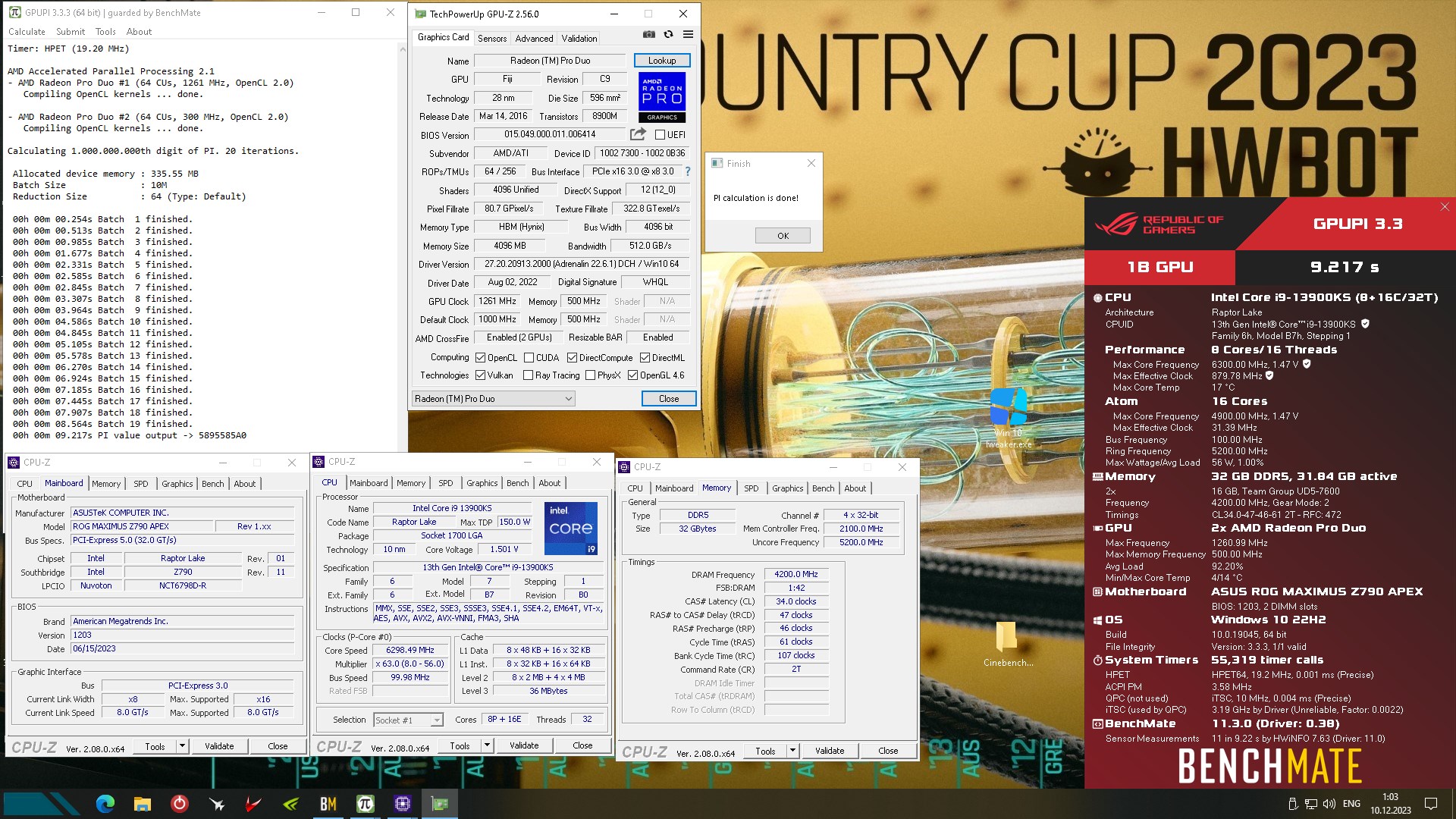The height and width of the screenshot is (819, 1456).
Task: Toggle the Ray Tracing checkbox
Action: click(528, 375)
